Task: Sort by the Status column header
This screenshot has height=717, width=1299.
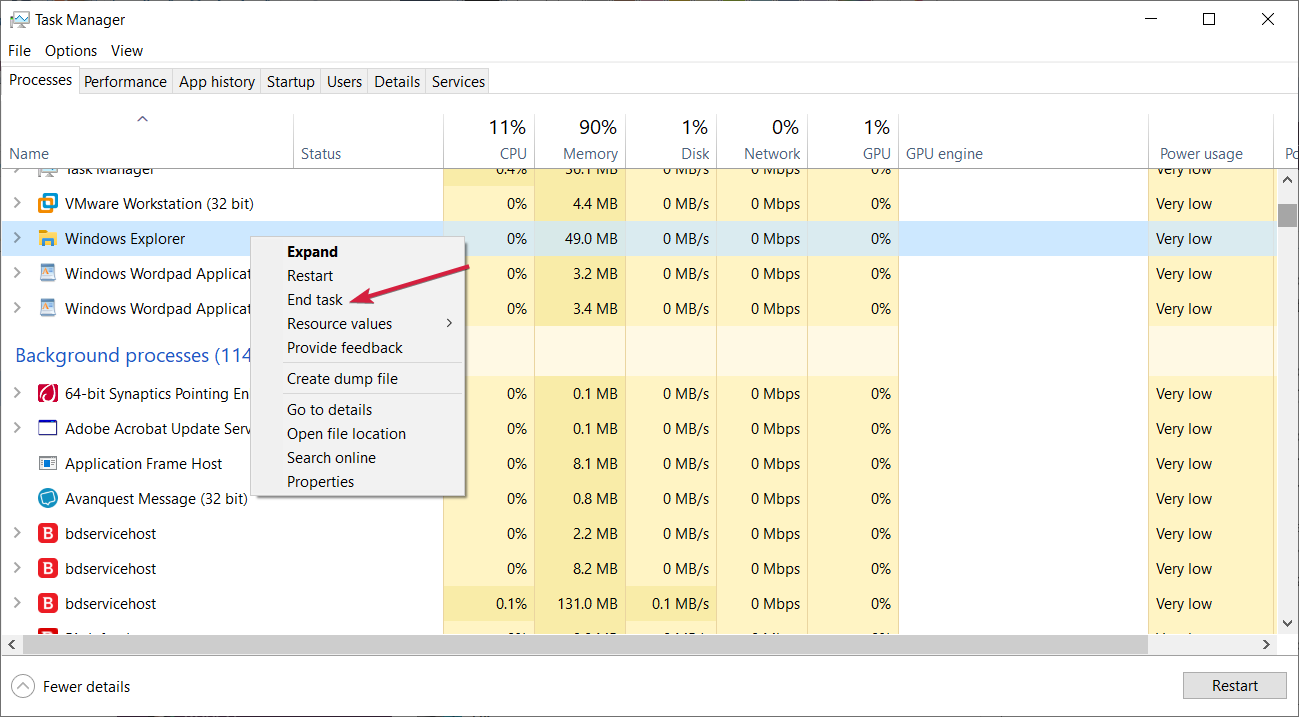Action: click(368, 140)
